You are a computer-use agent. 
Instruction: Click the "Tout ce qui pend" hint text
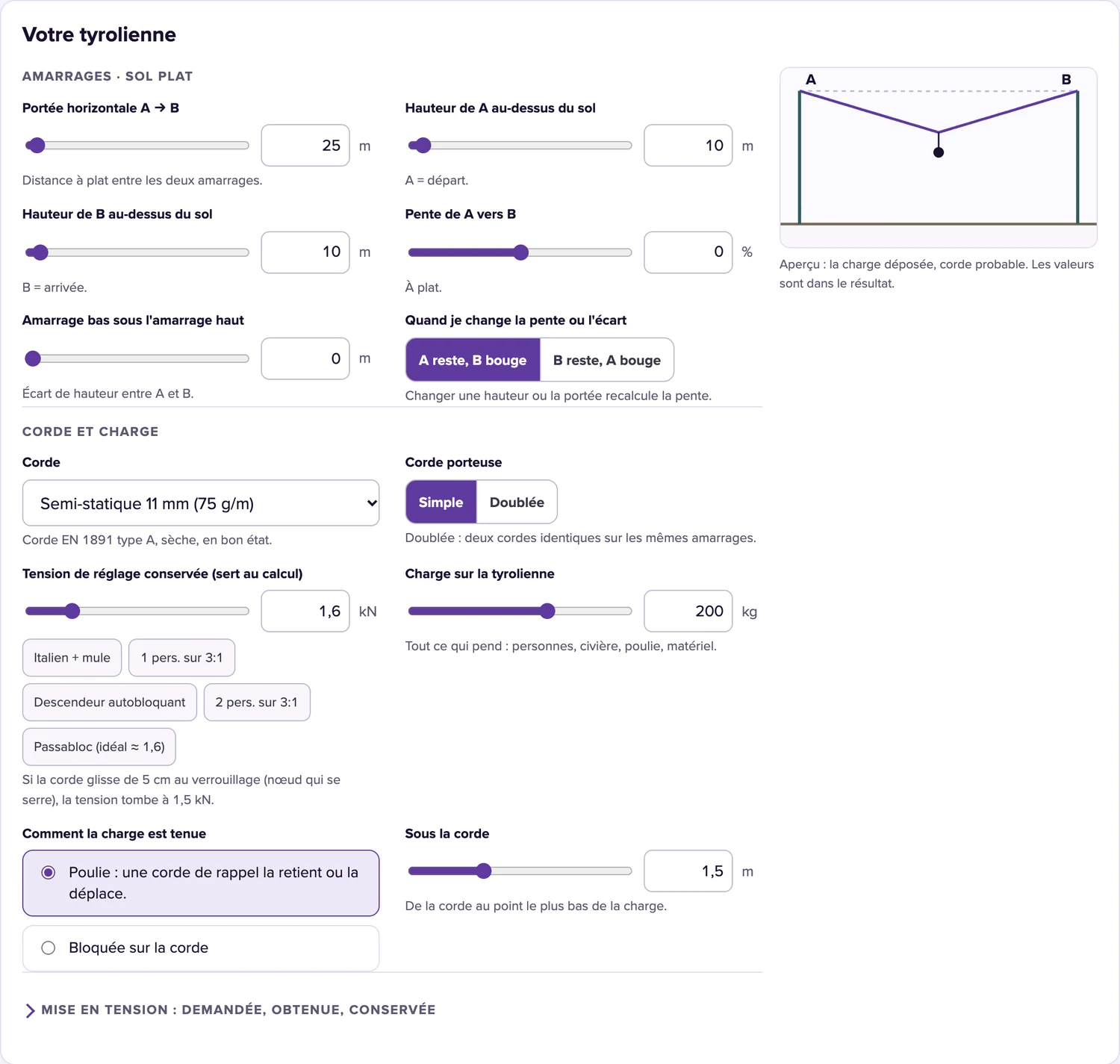click(x=561, y=646)
